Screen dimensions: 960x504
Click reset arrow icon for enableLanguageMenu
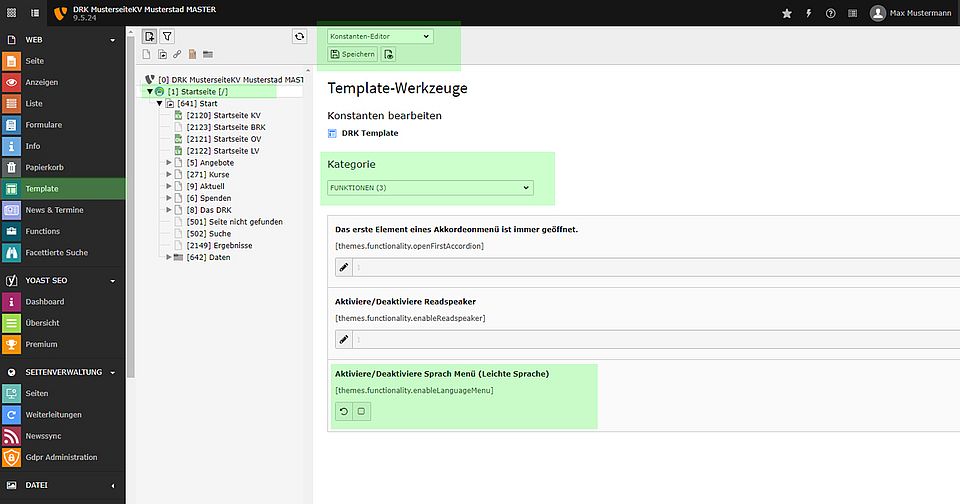coord(344,410)
